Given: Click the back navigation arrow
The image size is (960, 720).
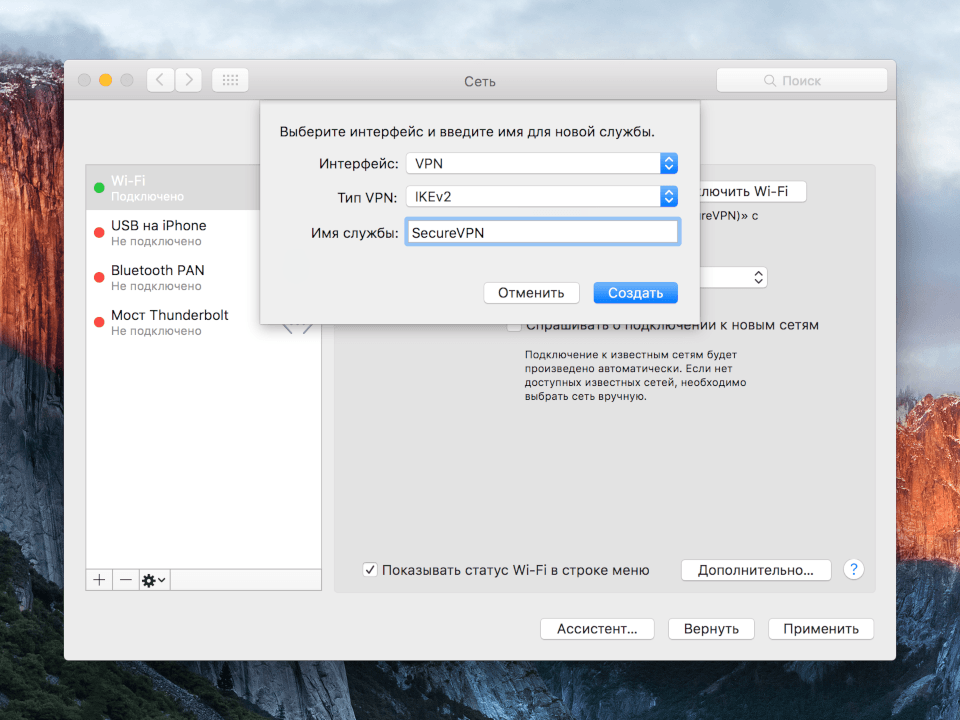Looking at the screenshot, I should [159, 79].
